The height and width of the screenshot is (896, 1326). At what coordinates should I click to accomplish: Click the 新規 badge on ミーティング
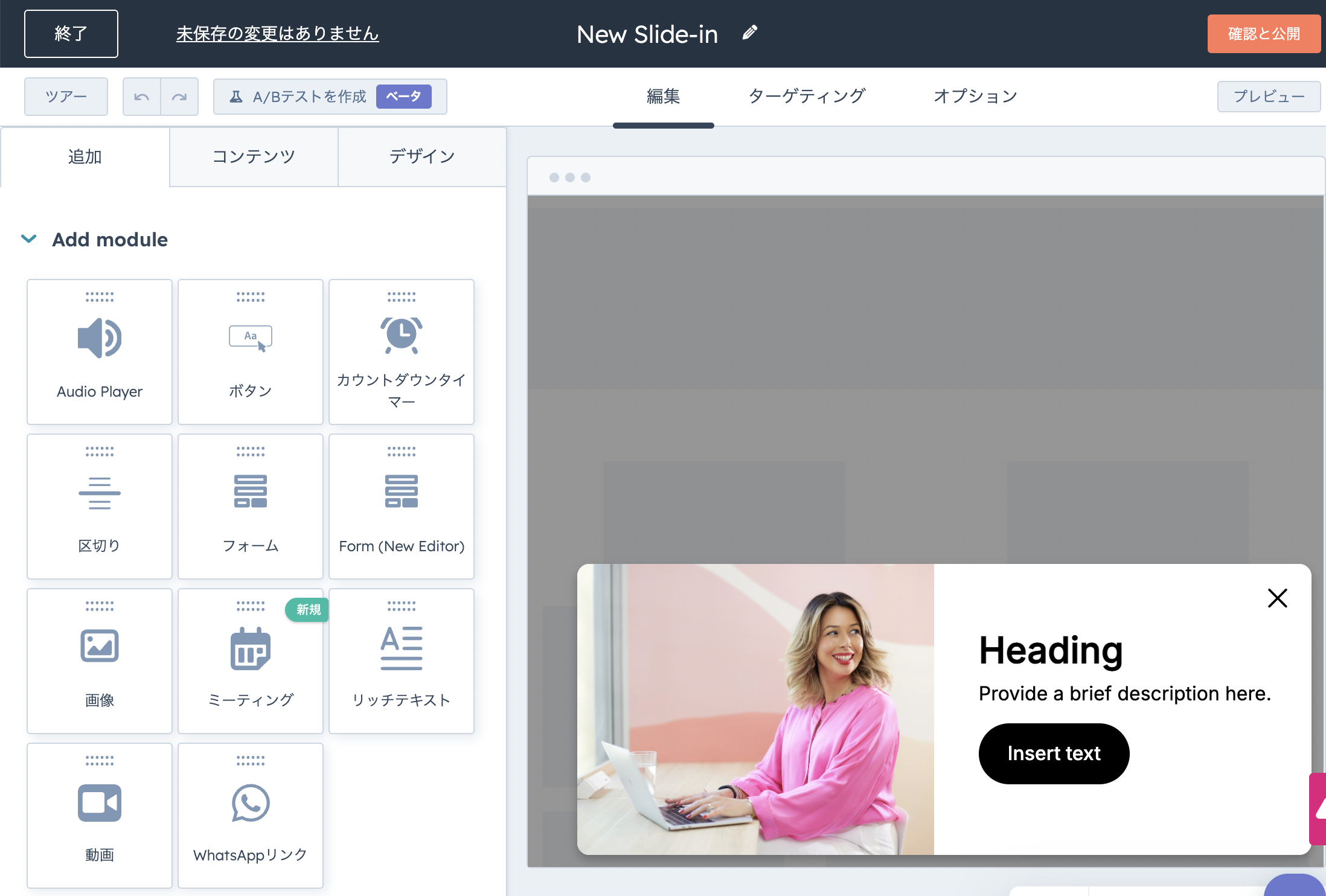point(308,610)
